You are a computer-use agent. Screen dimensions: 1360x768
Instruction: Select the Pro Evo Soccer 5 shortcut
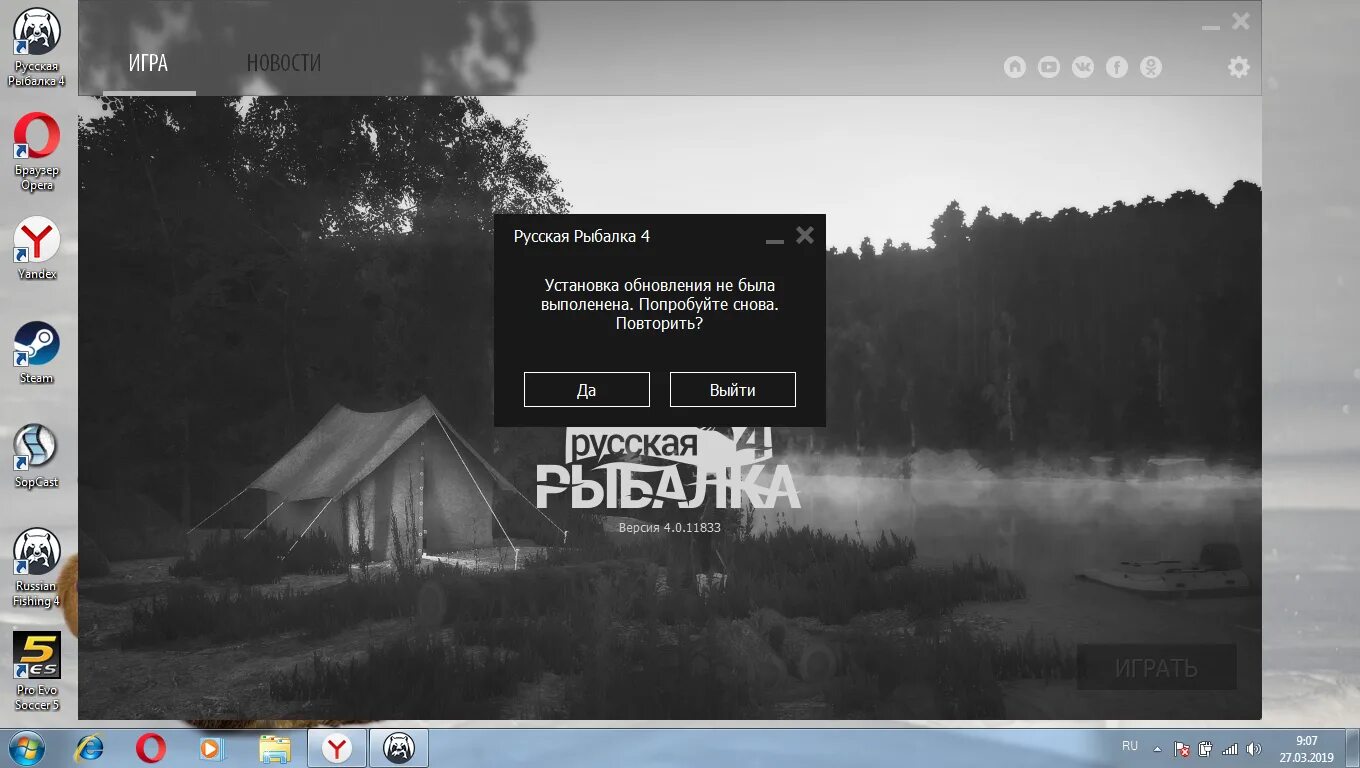pos(37,672)
